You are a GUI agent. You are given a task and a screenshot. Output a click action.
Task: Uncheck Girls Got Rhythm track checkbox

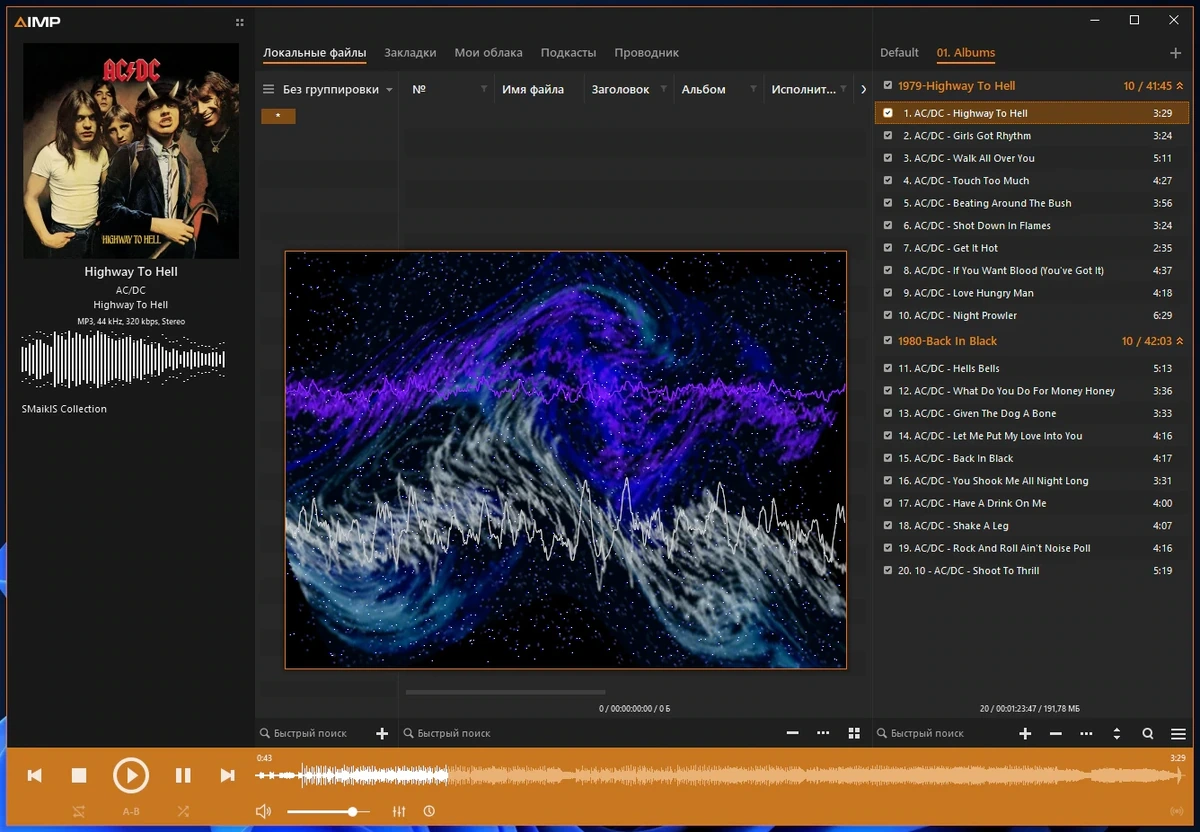(888, 136)
